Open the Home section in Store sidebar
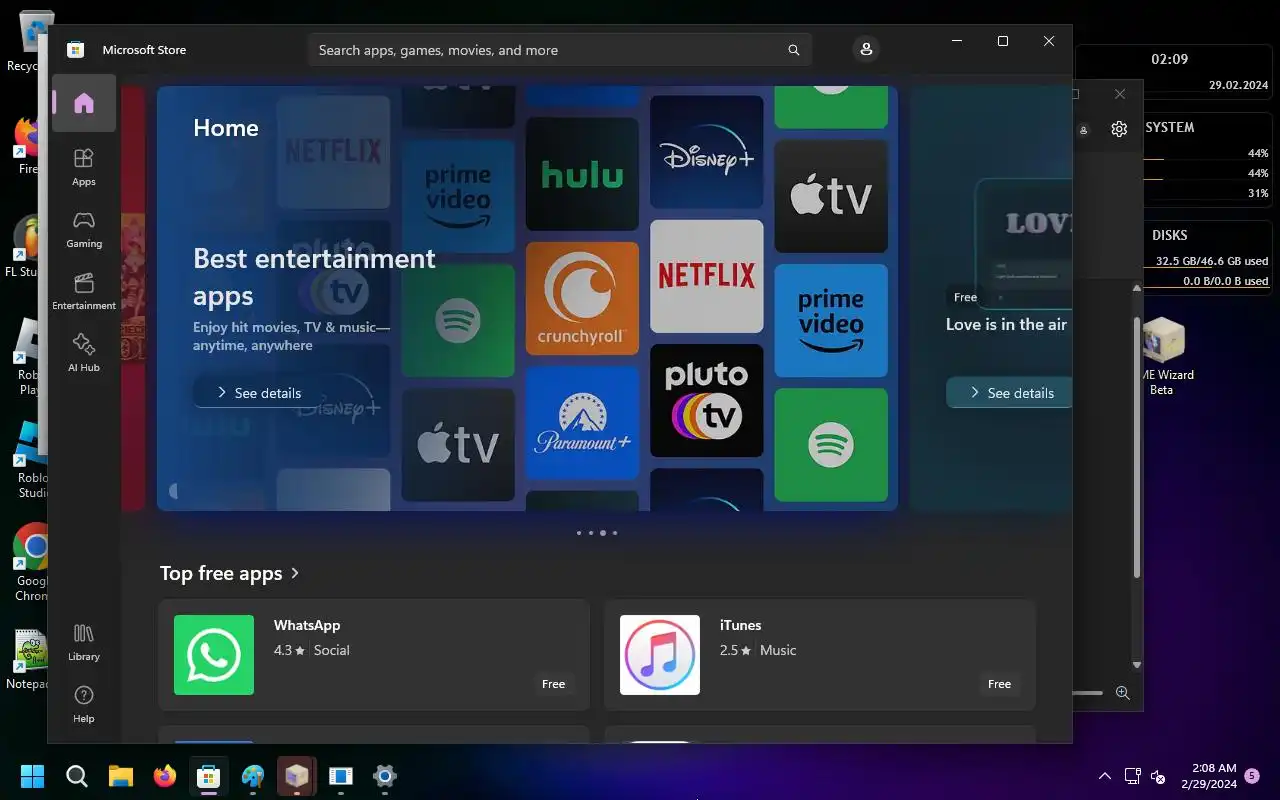This screenshot has width=1280, height=800. [x=84, y=103]
